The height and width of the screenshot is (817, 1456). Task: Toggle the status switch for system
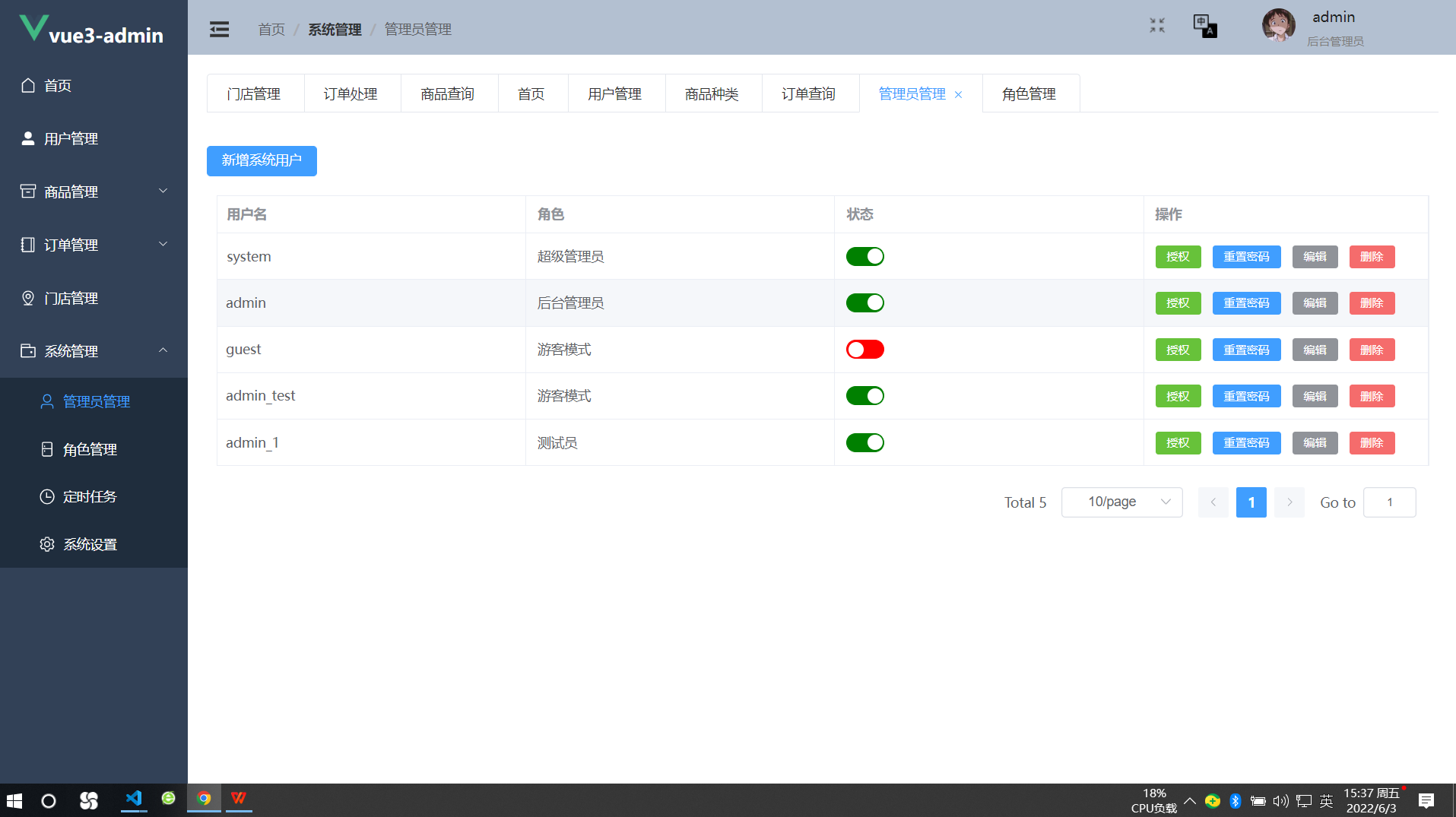point(865,256)
